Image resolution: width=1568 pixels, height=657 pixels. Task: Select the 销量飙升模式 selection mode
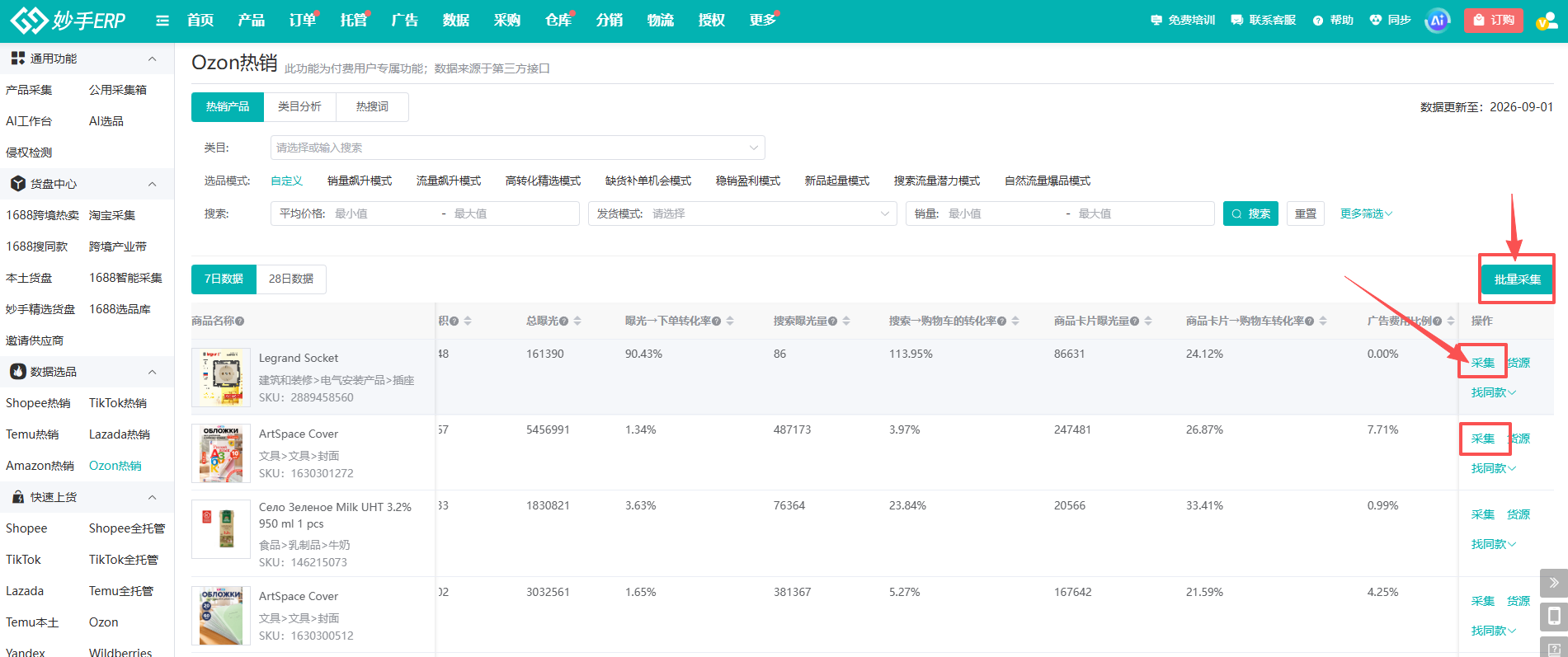click(360, 181)
